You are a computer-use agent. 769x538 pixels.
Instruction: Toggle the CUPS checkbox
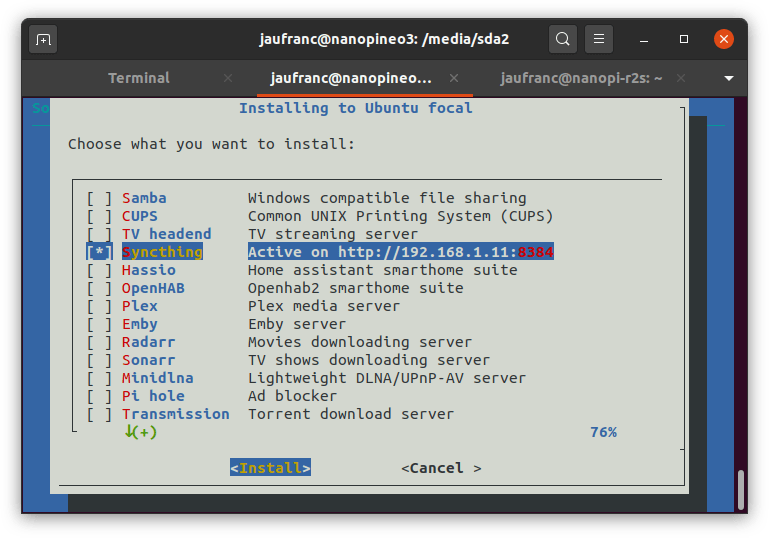(x=100, y=216)
